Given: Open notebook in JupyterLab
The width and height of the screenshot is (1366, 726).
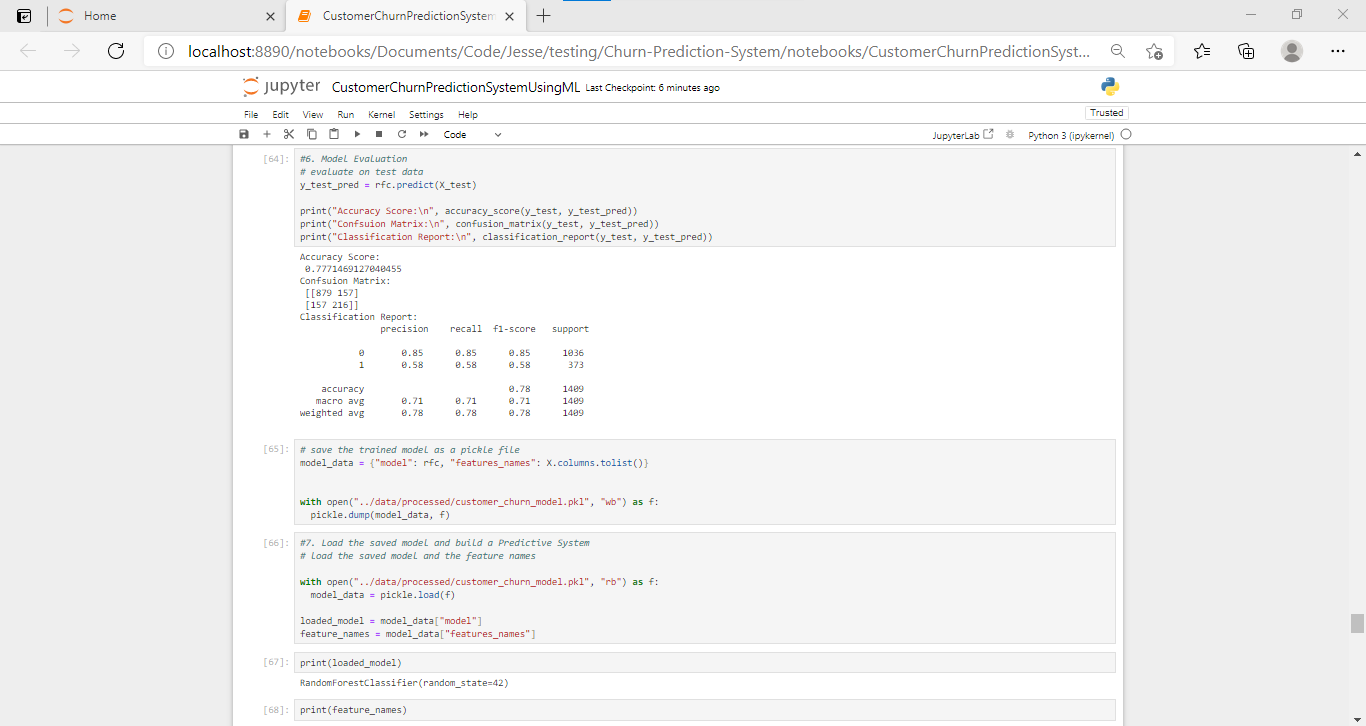Looking at the screenshot, I should click(x=963, y=134).
